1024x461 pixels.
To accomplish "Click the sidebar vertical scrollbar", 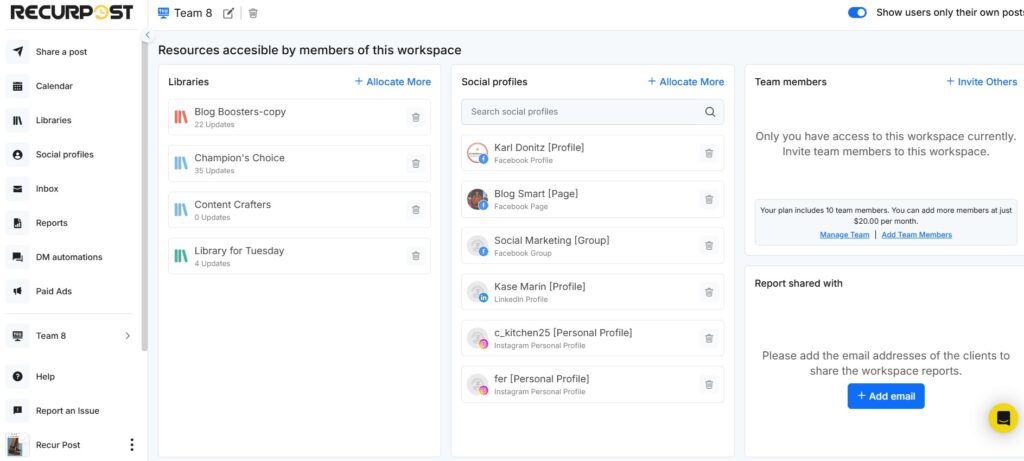I will point(144,196).
